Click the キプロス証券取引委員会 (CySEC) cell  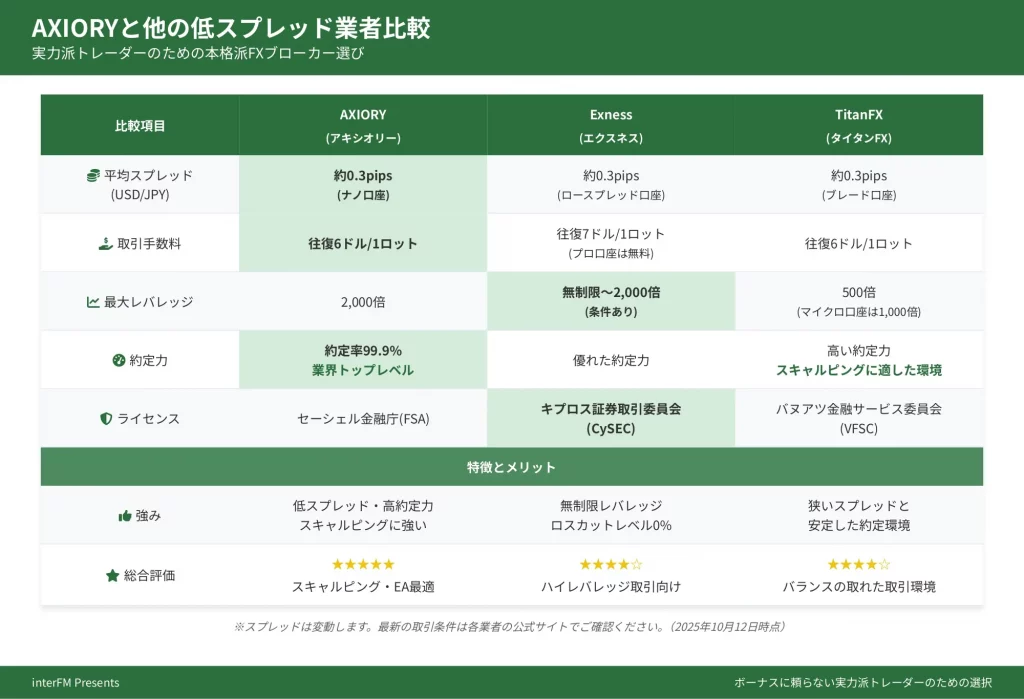610,418
